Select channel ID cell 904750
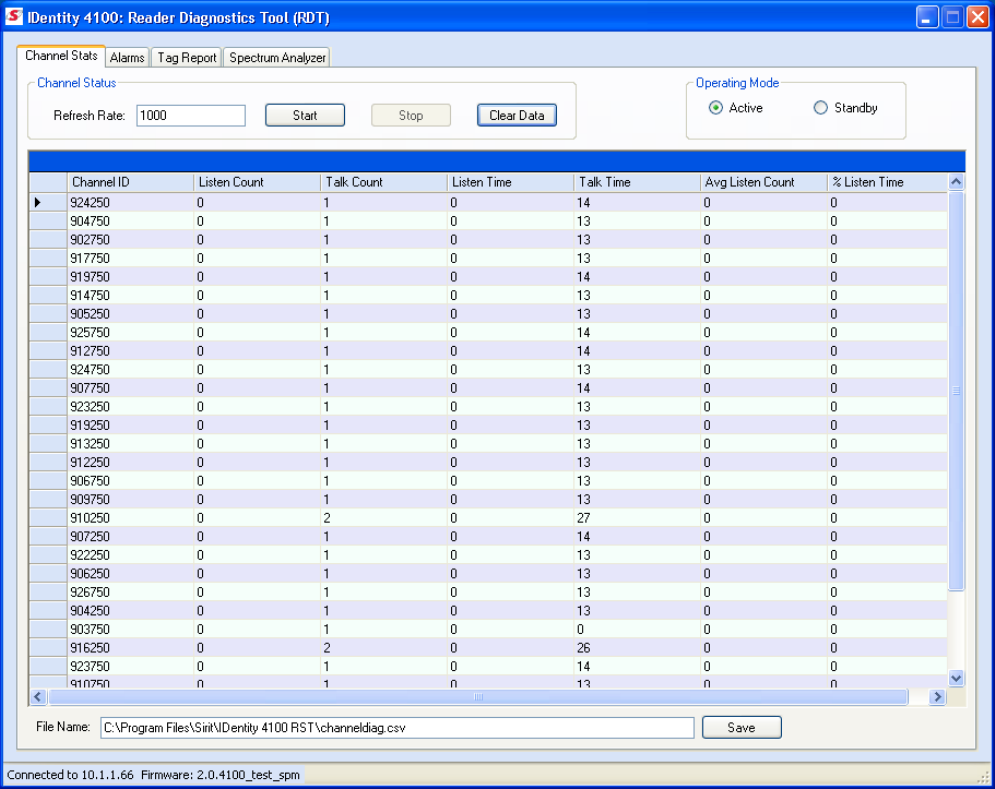 pyautogui.click(x=130, y=221)
